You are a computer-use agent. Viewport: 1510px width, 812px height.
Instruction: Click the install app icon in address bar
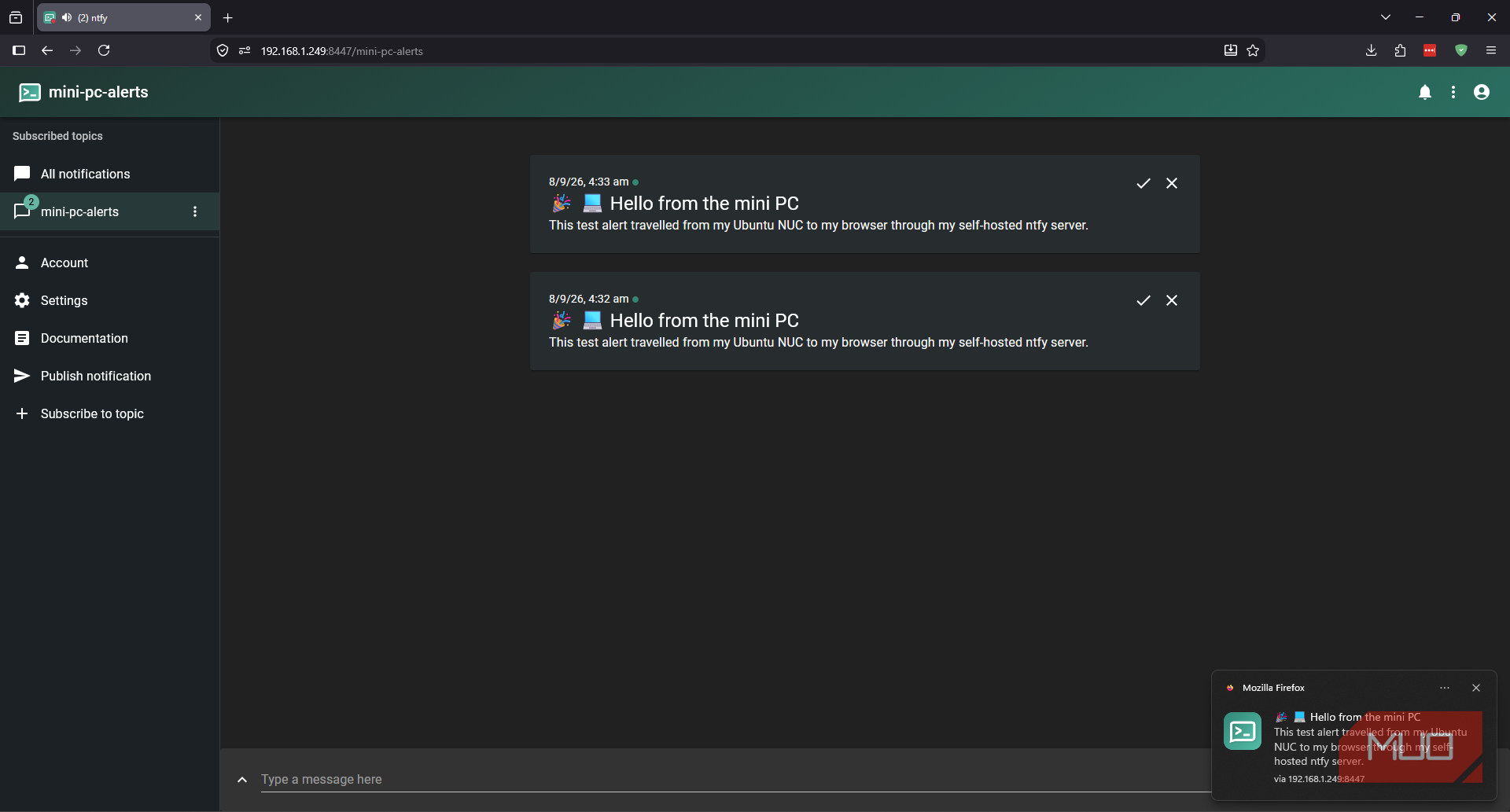tap(1231, 50)
